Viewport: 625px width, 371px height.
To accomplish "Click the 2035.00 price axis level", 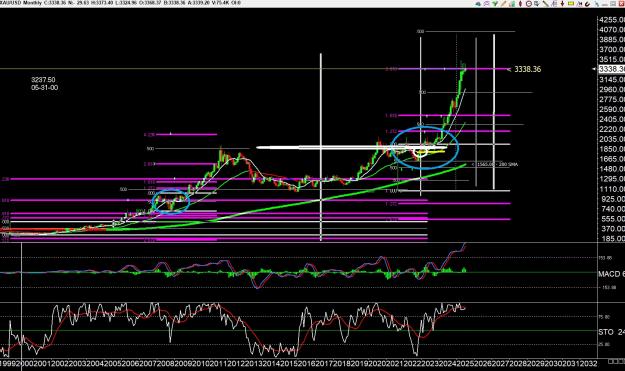I will pos(612,139).
